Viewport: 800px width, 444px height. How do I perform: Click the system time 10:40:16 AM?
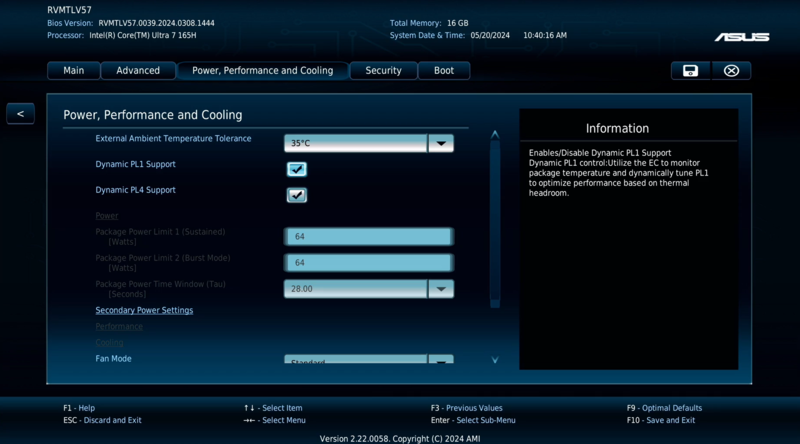point(545,36)
